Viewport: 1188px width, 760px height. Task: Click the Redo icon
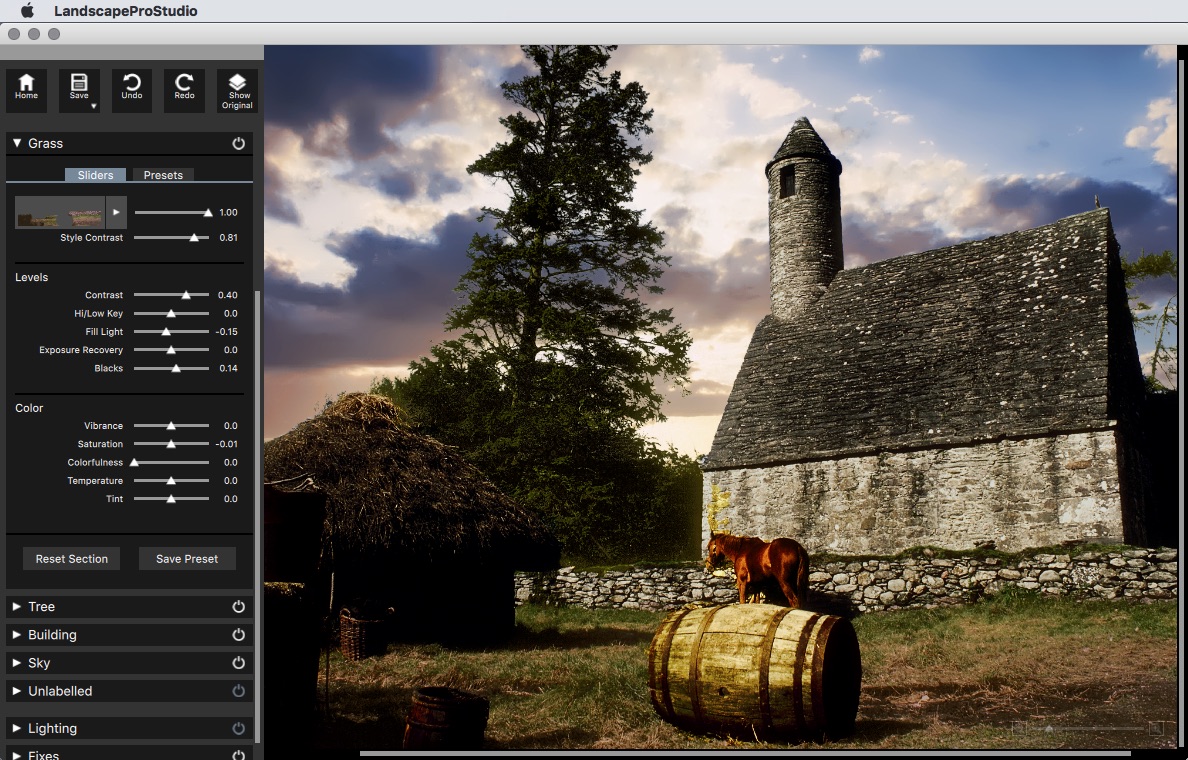click(184, 89)
